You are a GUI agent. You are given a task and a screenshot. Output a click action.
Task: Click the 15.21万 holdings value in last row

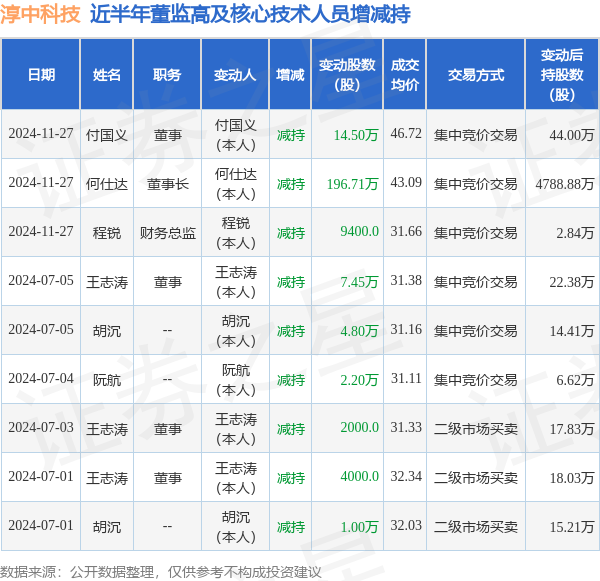coord(572,527)
